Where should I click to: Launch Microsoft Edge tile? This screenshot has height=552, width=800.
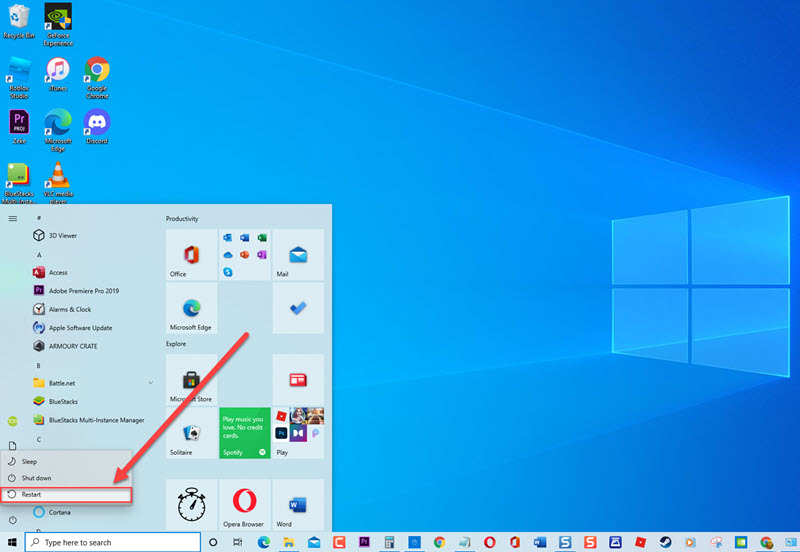click(x=191, y=308)
